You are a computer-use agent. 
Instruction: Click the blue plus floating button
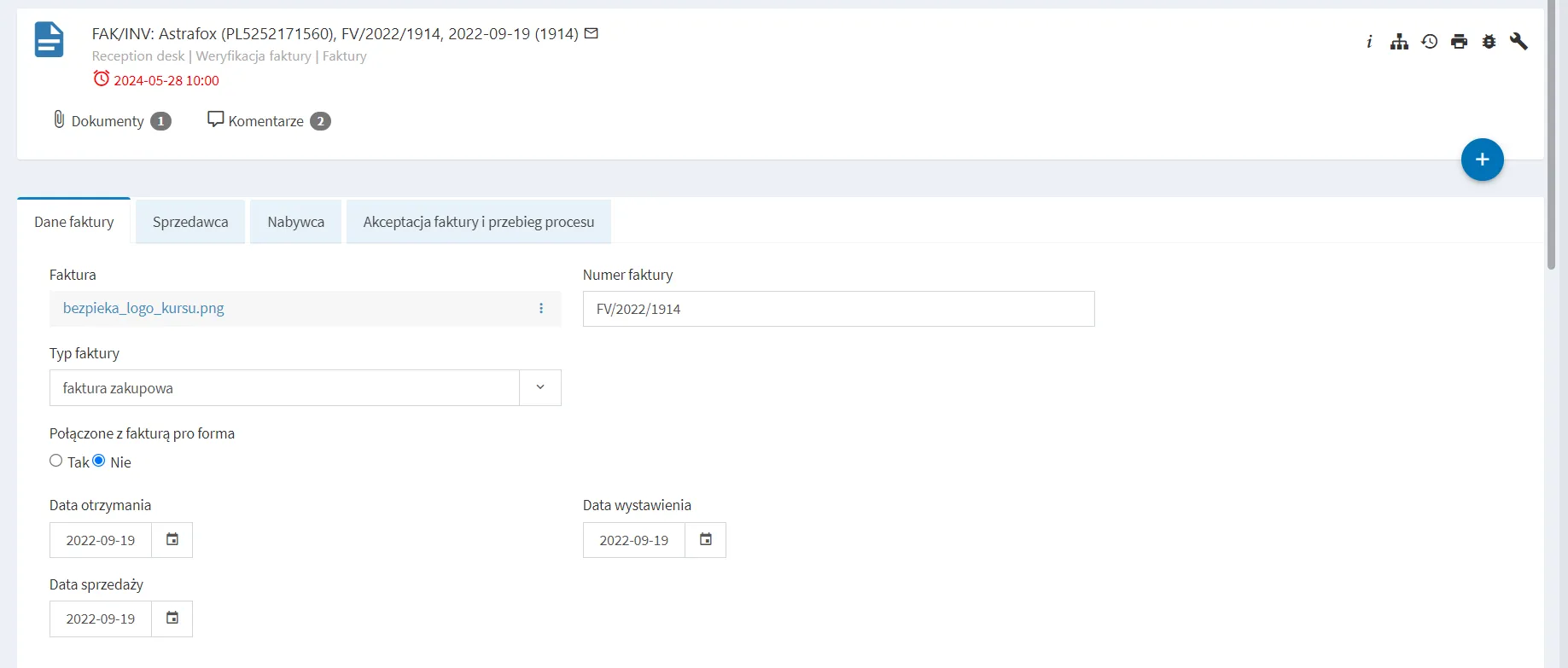1483,160
